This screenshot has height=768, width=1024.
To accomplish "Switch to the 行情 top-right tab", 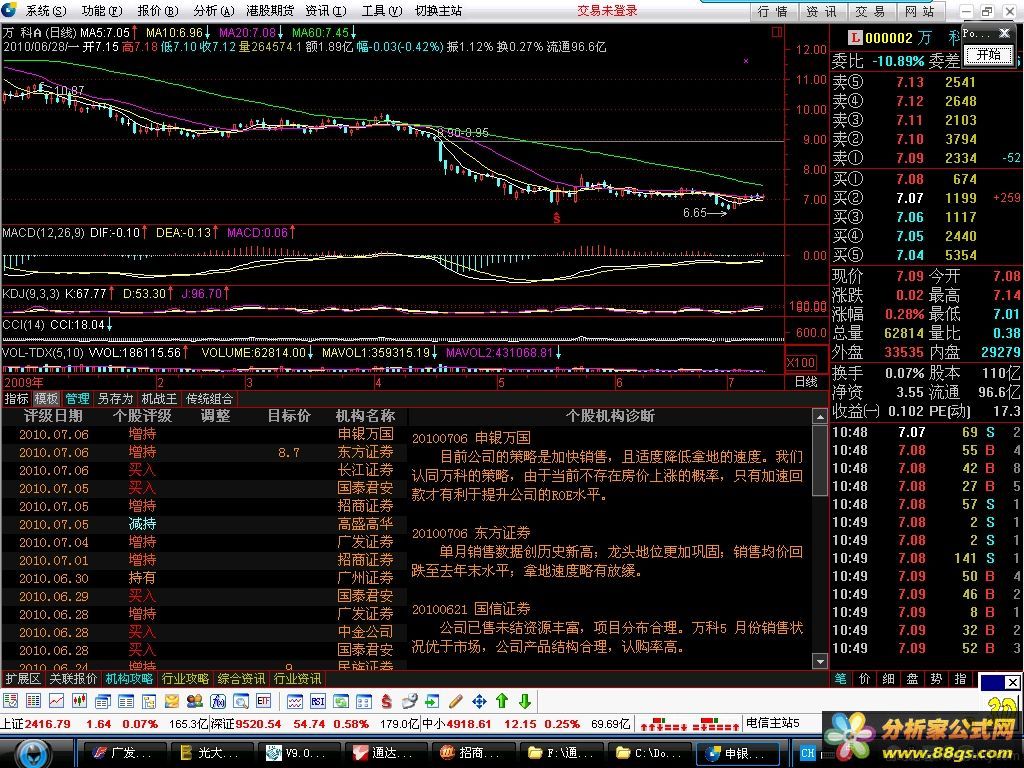I will (773, 11).
